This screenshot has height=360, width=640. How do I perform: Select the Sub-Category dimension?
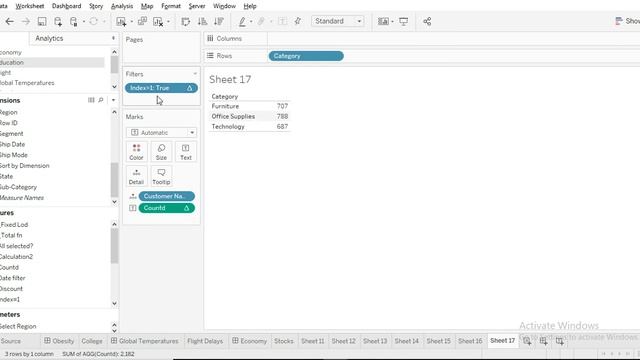(x=18, y=187)
